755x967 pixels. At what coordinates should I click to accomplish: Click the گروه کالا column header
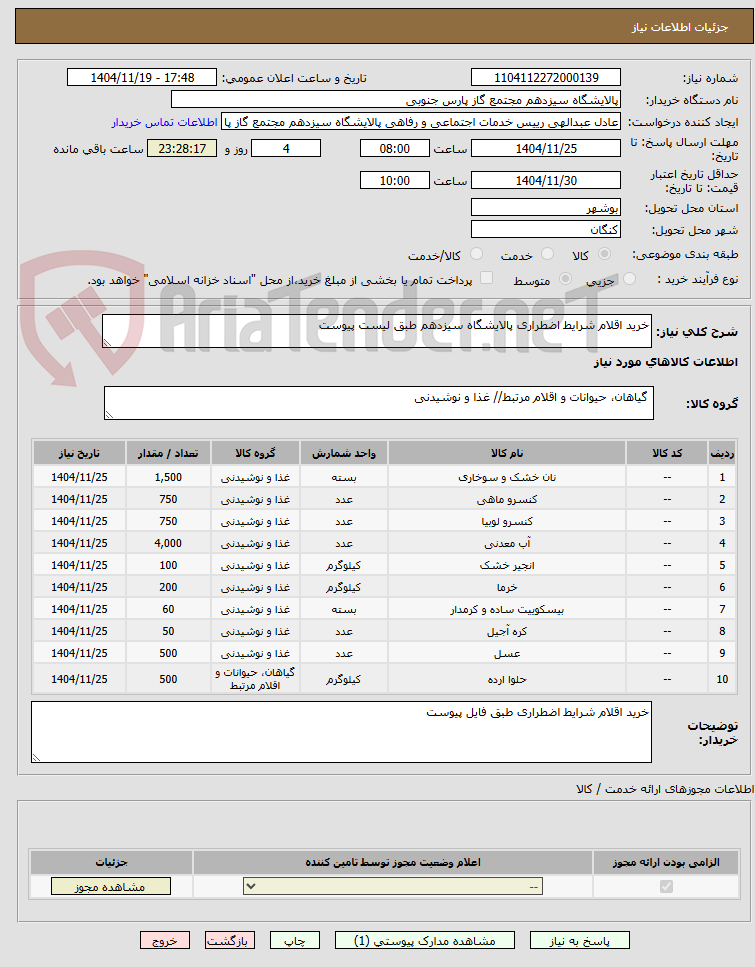[255, 453]
